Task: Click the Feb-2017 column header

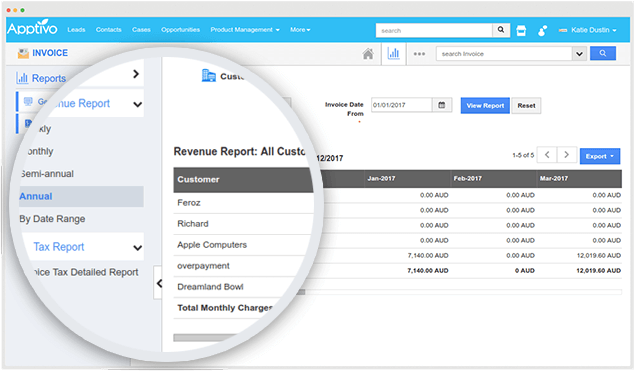Action: coord(494,179)
